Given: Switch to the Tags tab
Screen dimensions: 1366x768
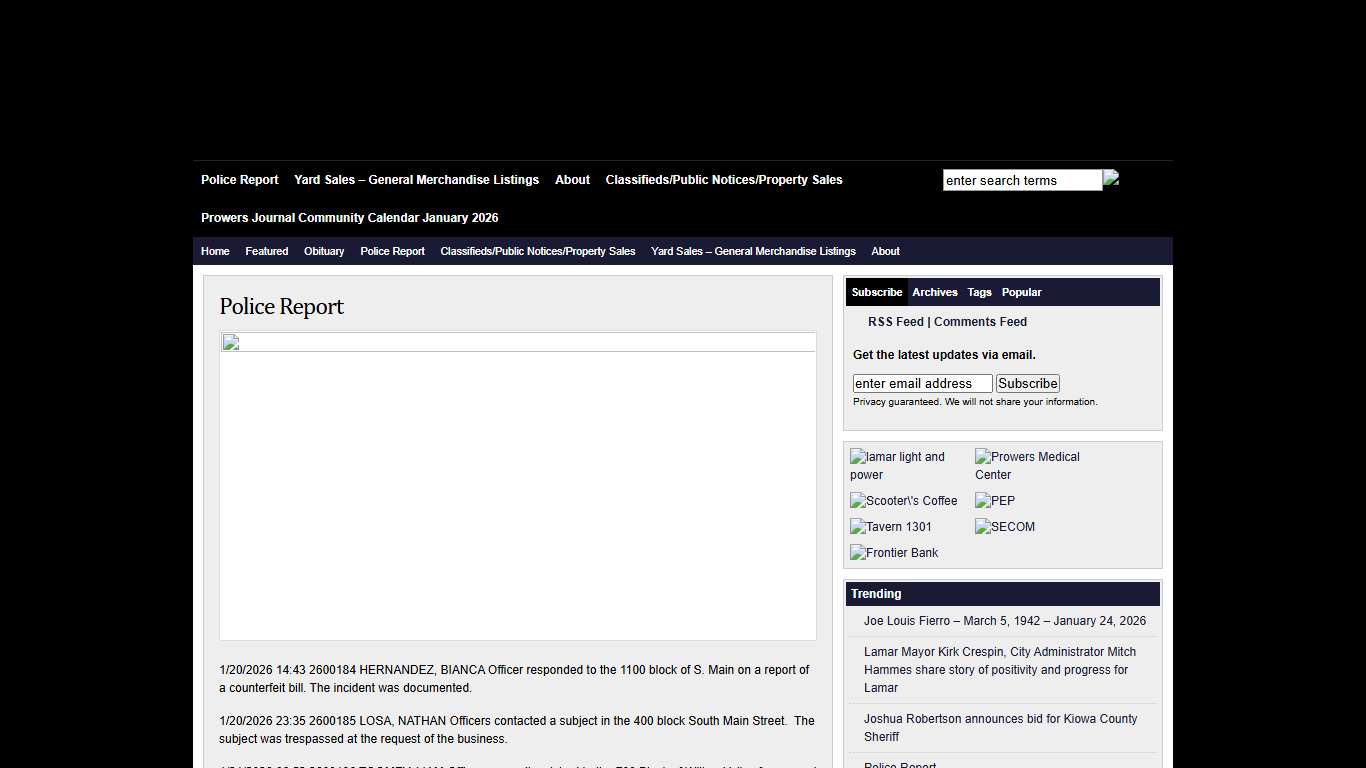Looking at the screenshot, I should pos(979,292).
